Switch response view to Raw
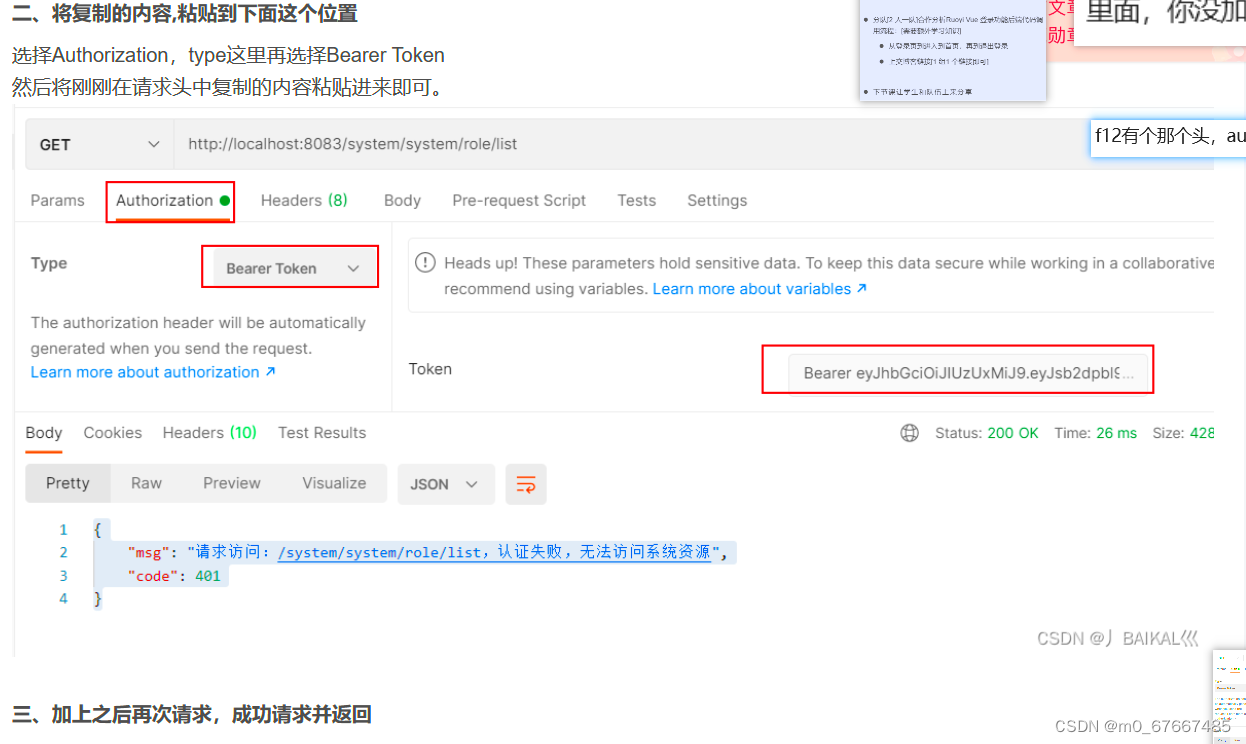The image size is (1246, 744). pos(146,483)
